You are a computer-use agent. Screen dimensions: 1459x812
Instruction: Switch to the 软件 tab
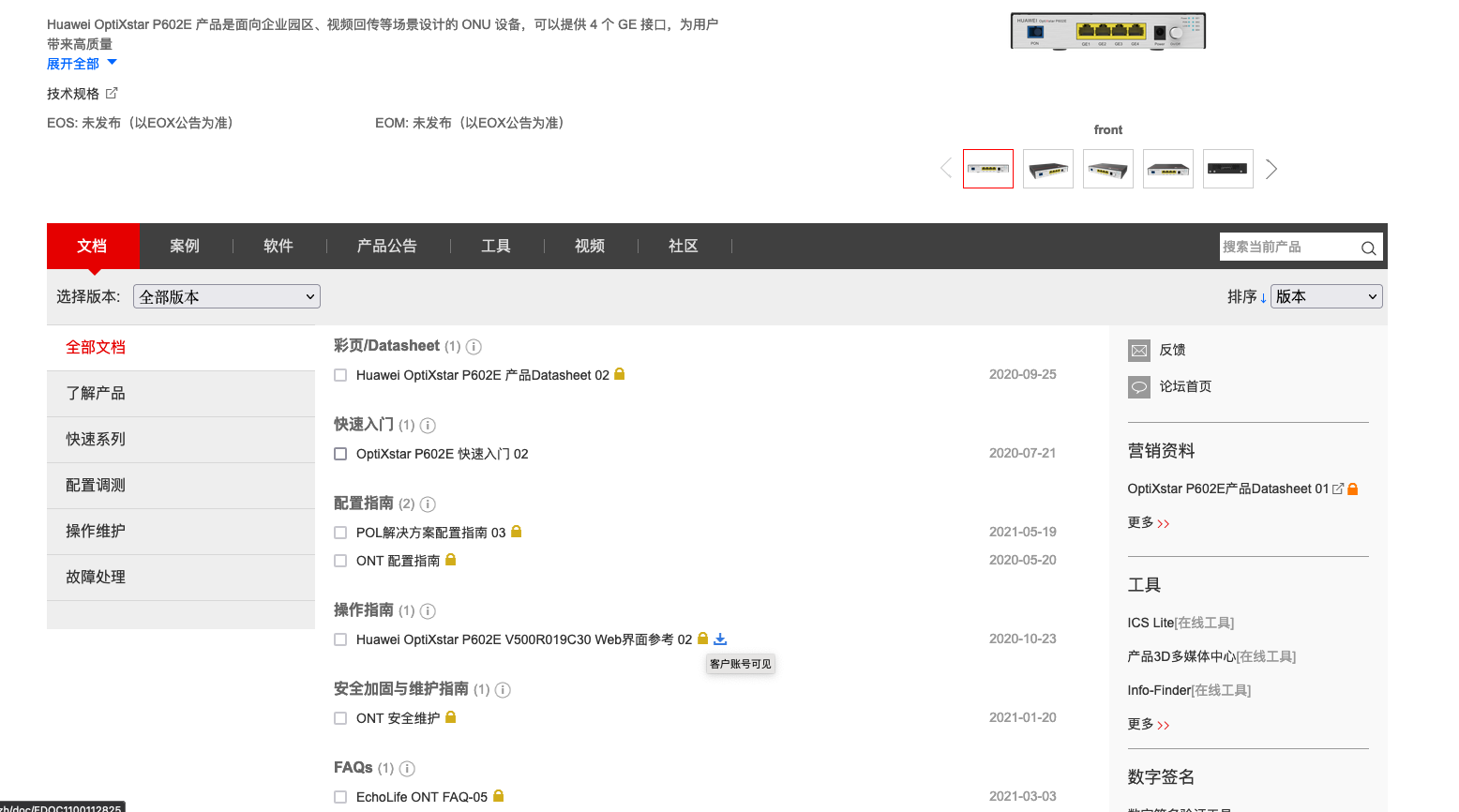click(278, 246)
